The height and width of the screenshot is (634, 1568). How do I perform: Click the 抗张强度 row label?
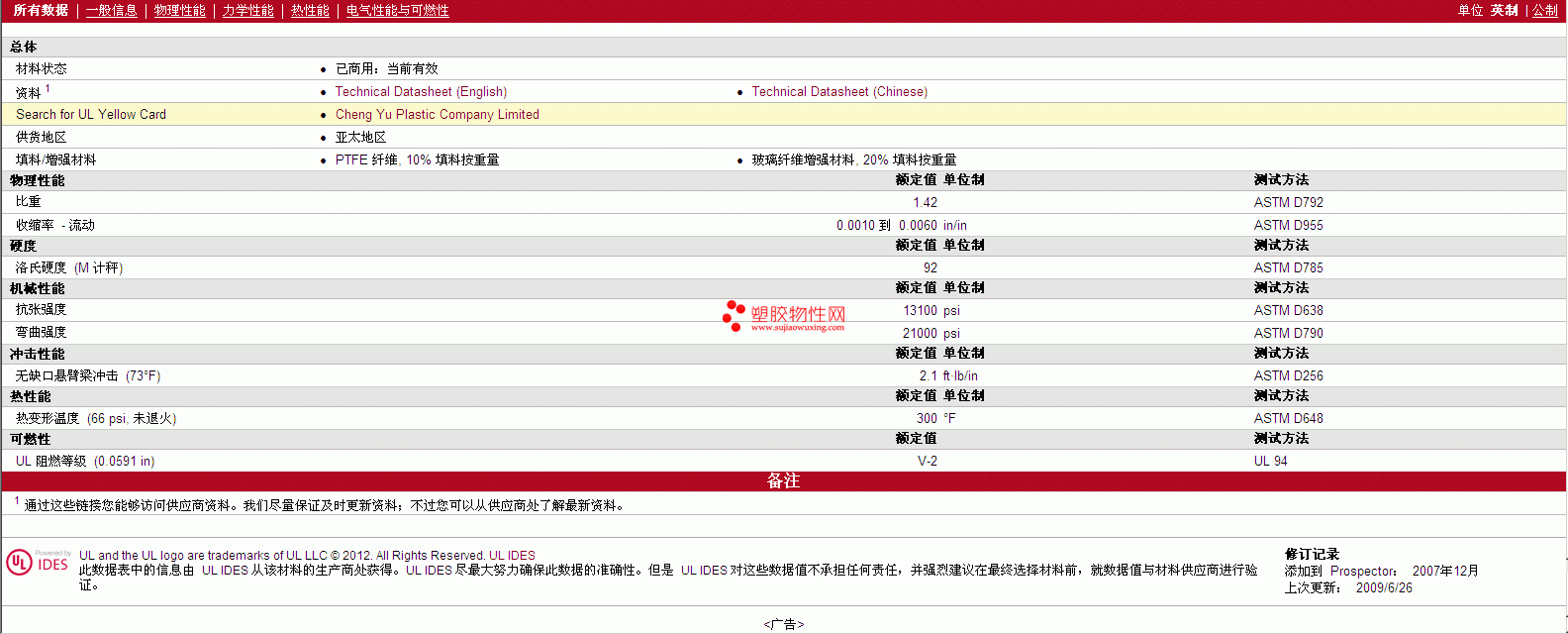pos(42,309)
